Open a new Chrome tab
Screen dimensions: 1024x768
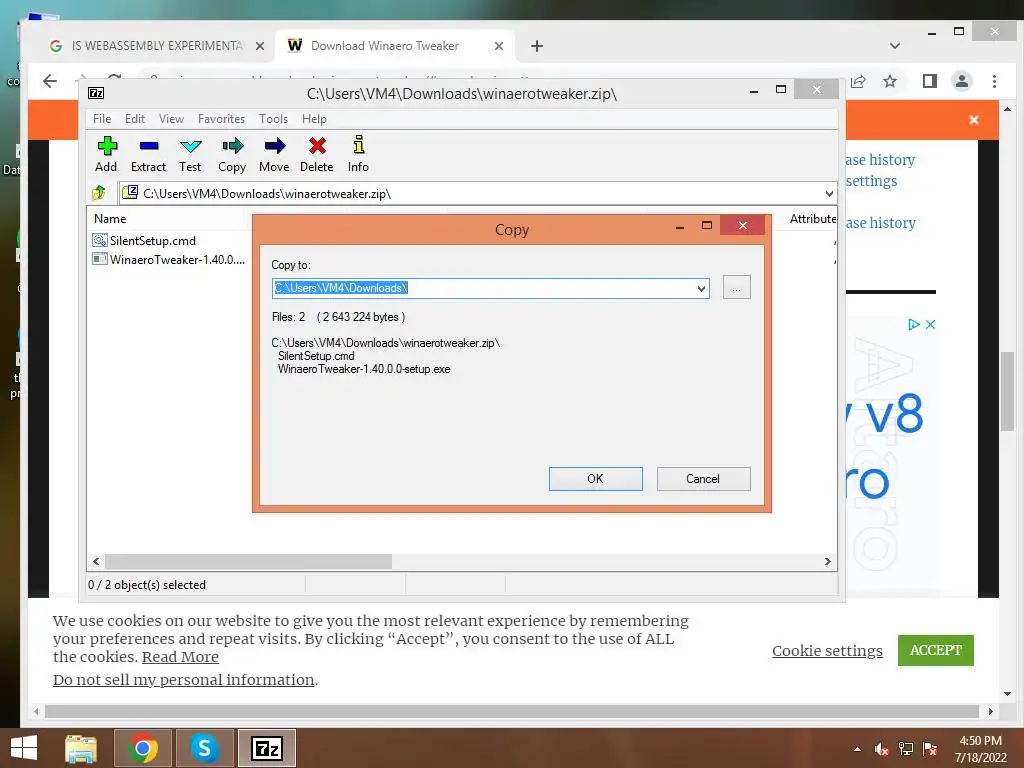click(x=537, y=46)
